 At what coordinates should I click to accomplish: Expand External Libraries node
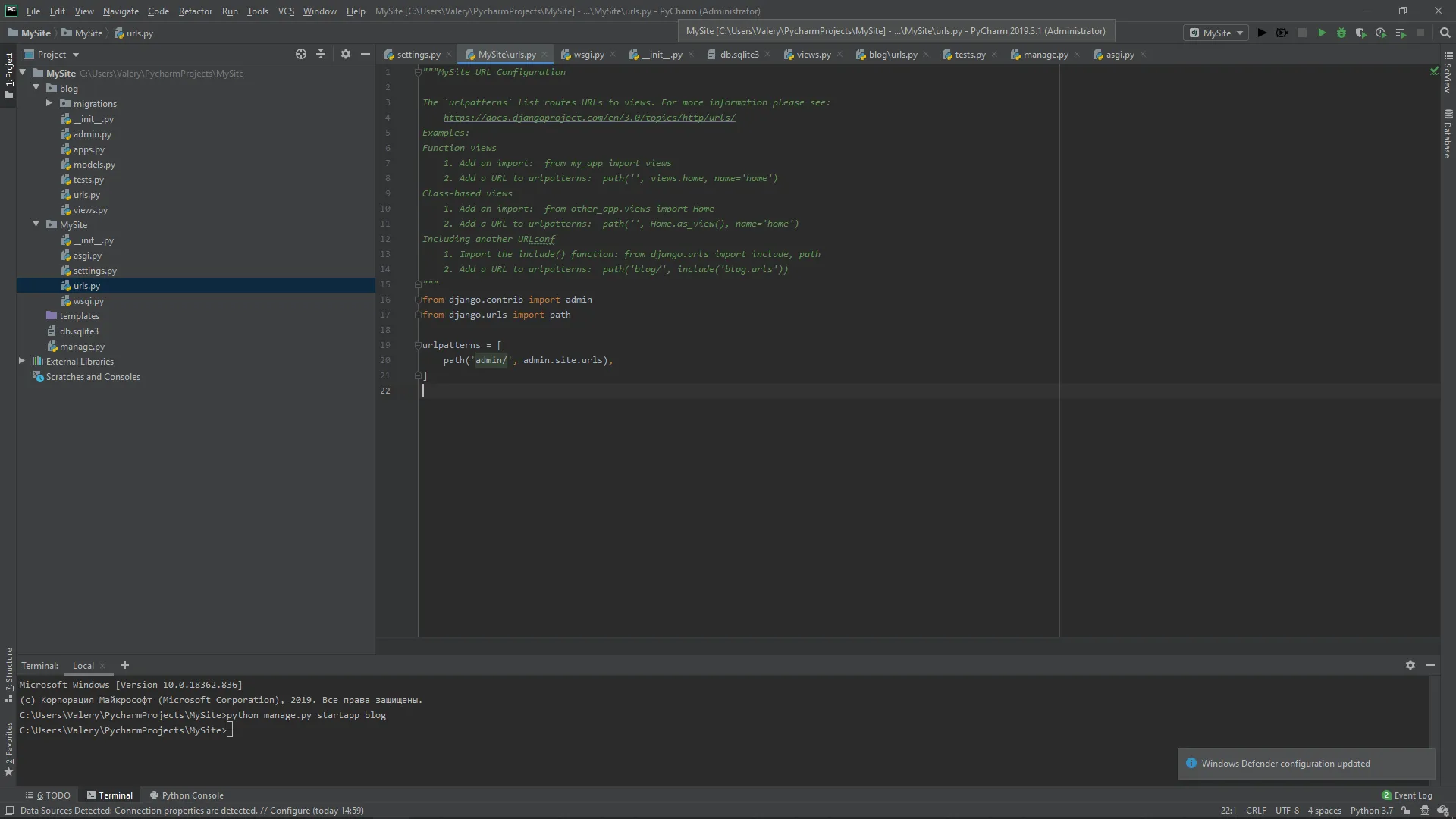pyautogui.click(x=22, y=361)
